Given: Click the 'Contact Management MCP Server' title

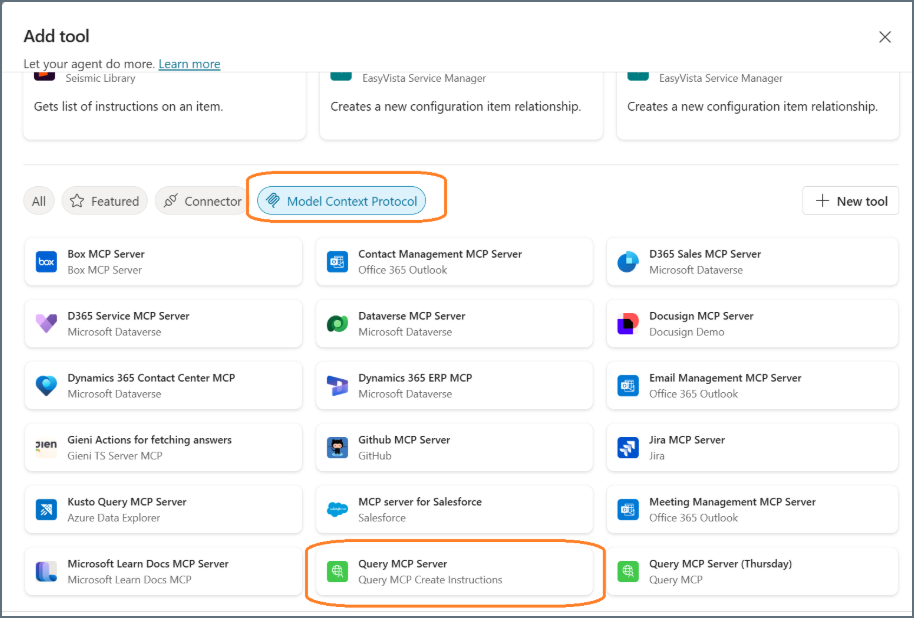Looking at the screenshot, I should click(x=440, y=254).
